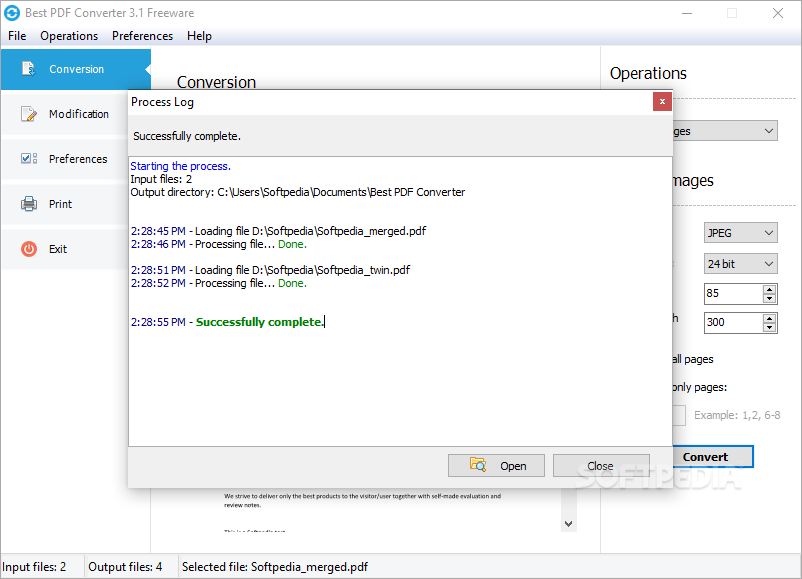Expand the 24 bit color depth dropdown

pyautogui.click(x=769, y=264)
